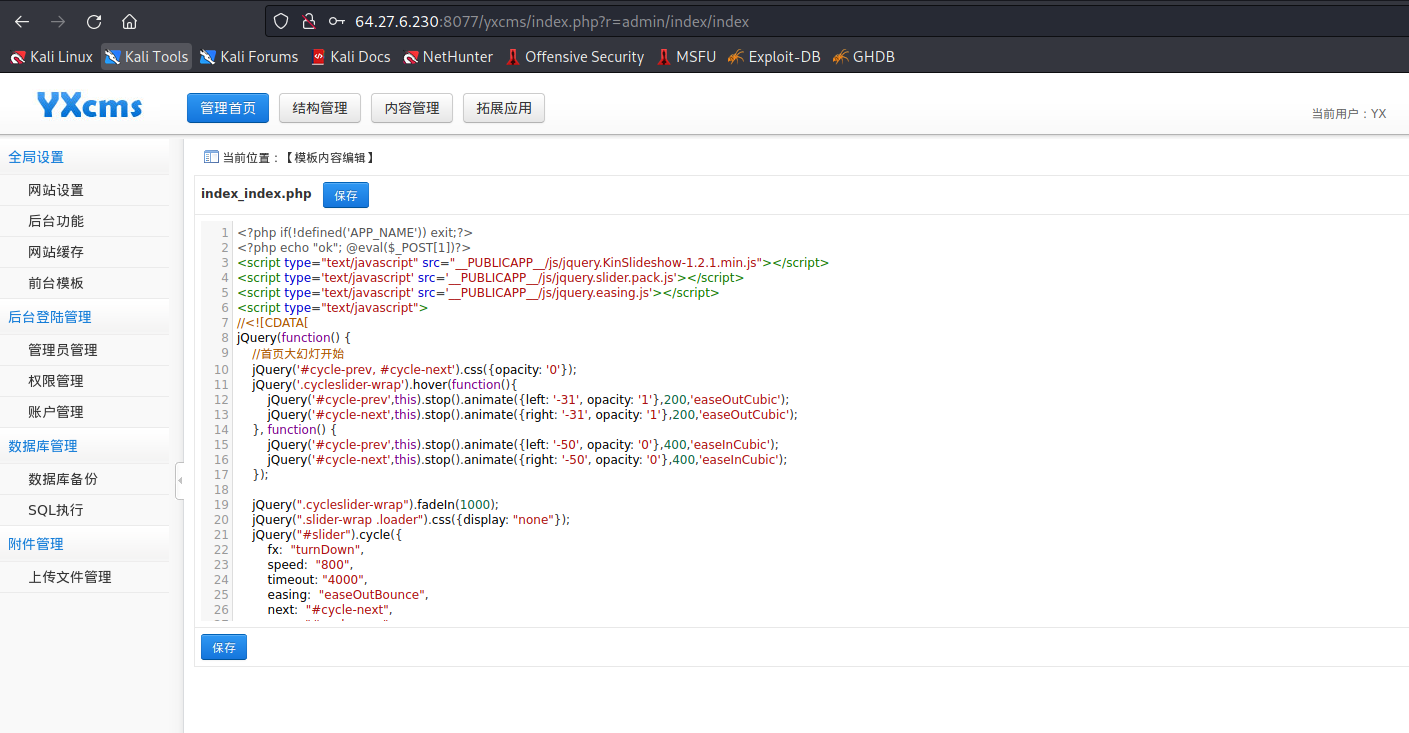Open the Kali Linux bookmark

(52, 57)
